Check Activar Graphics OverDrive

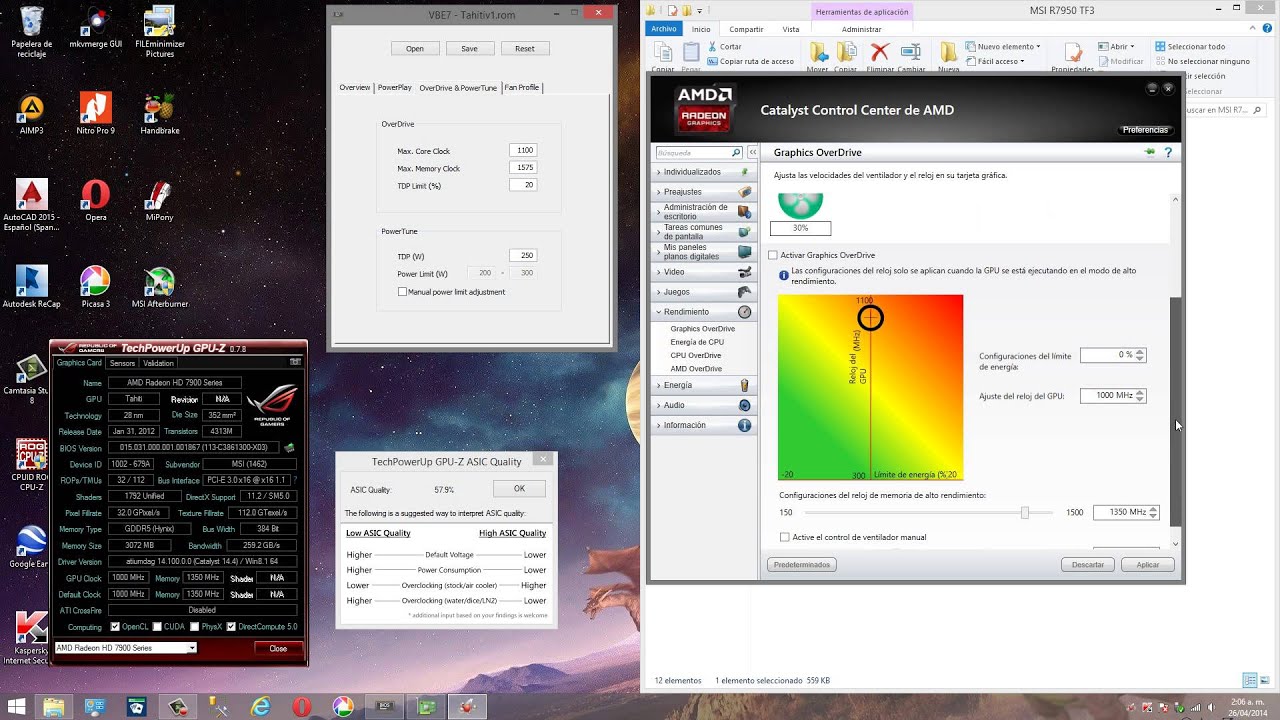(773, 256)
